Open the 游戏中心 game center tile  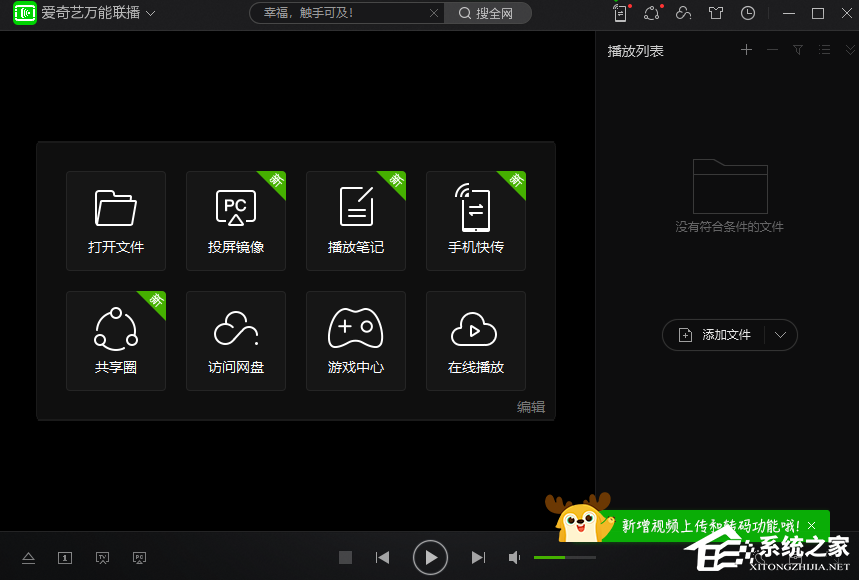click(x=356, y=341)
